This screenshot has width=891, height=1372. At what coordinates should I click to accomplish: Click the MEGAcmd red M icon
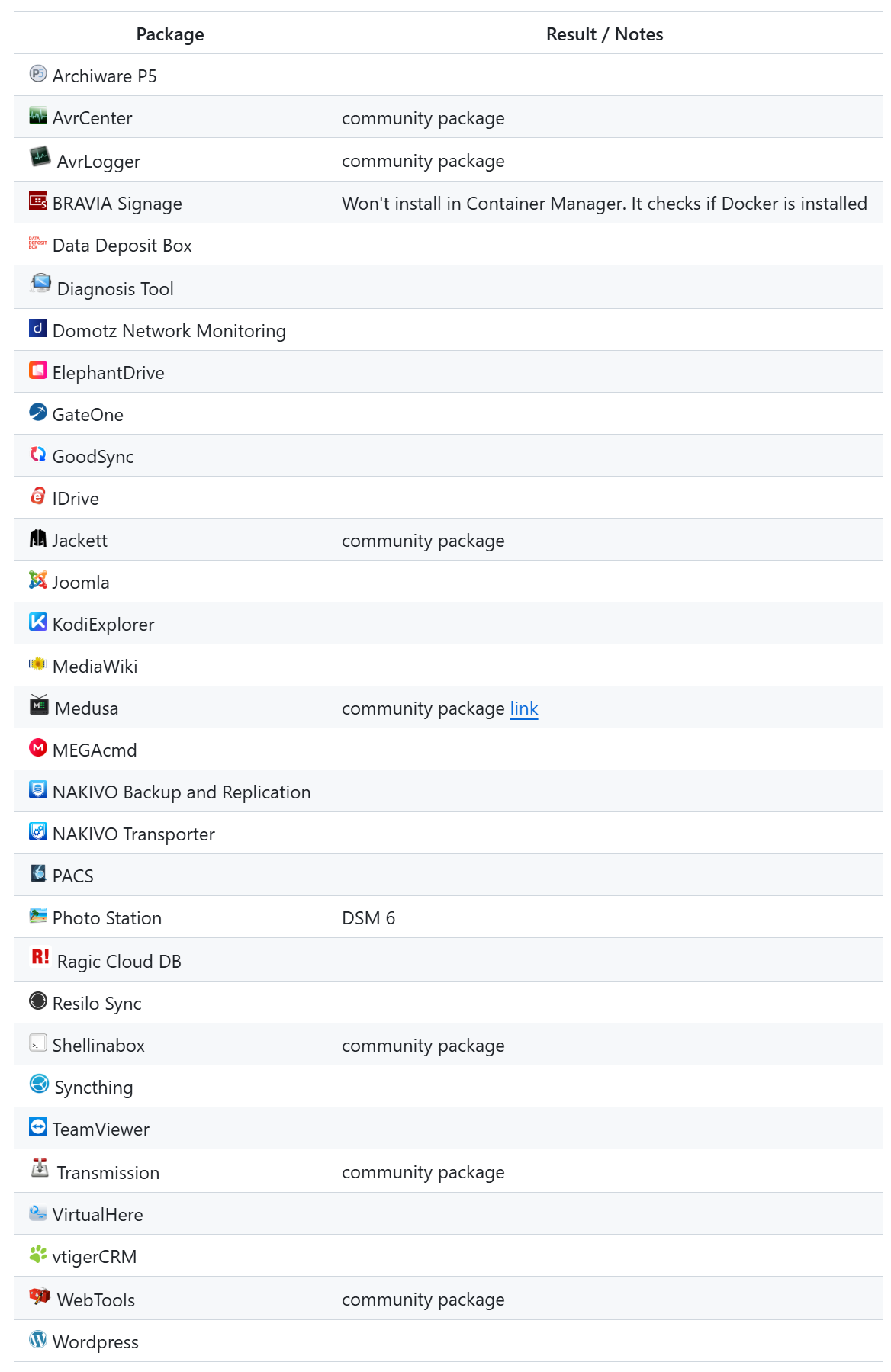point(38,748)
